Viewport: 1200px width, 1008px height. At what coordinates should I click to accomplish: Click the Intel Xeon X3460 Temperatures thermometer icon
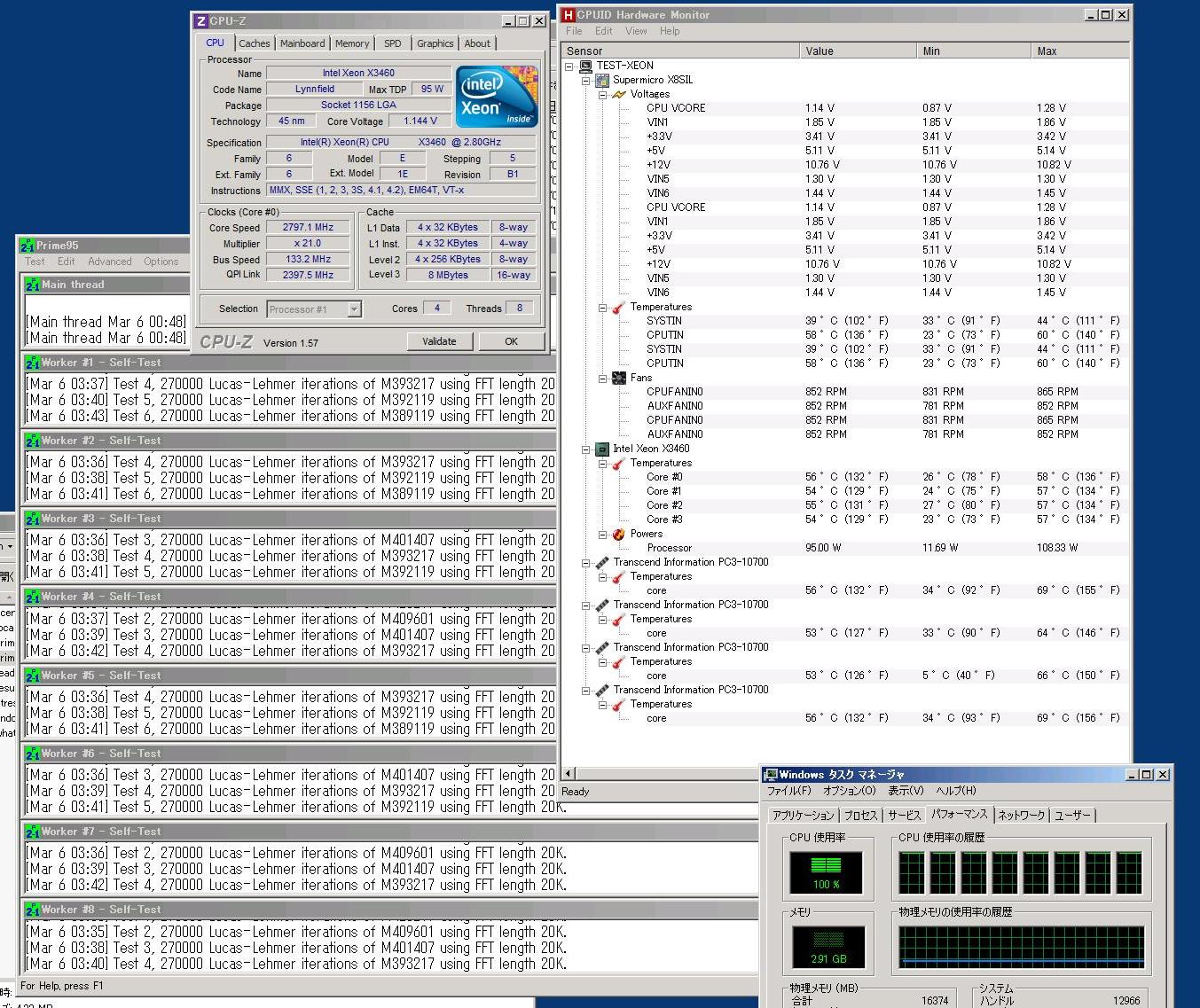click(x=619, y=463)
